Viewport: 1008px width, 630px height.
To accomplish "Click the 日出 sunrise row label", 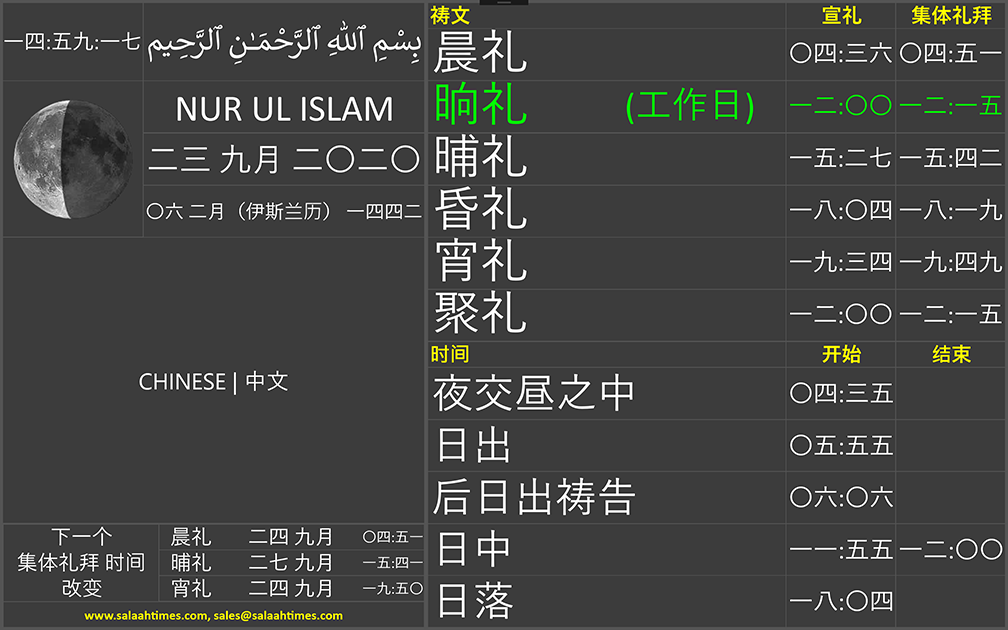I will (x=474, y=446).
